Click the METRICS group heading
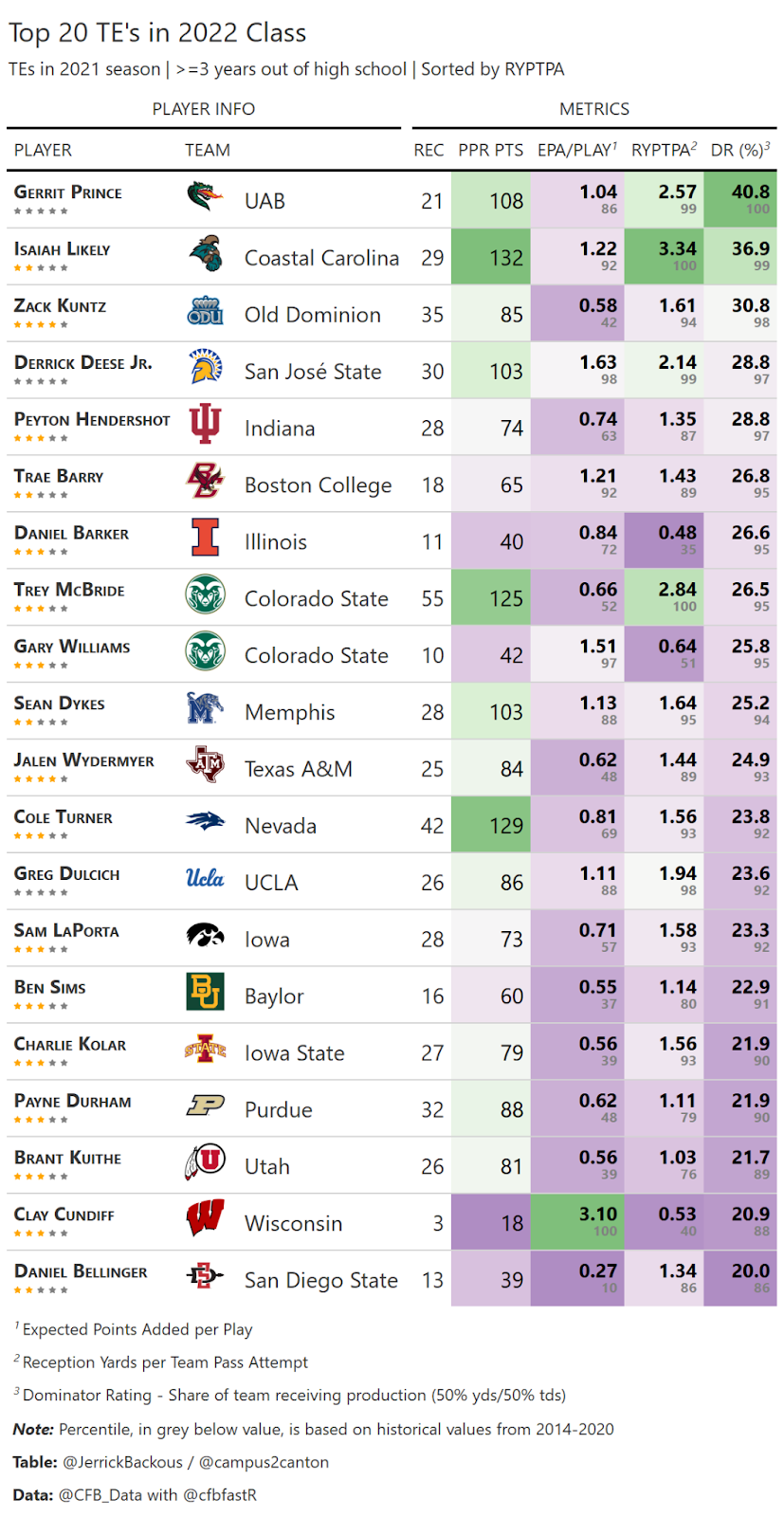The height and width of the screenshot is (1517, 784). point(594,109)
